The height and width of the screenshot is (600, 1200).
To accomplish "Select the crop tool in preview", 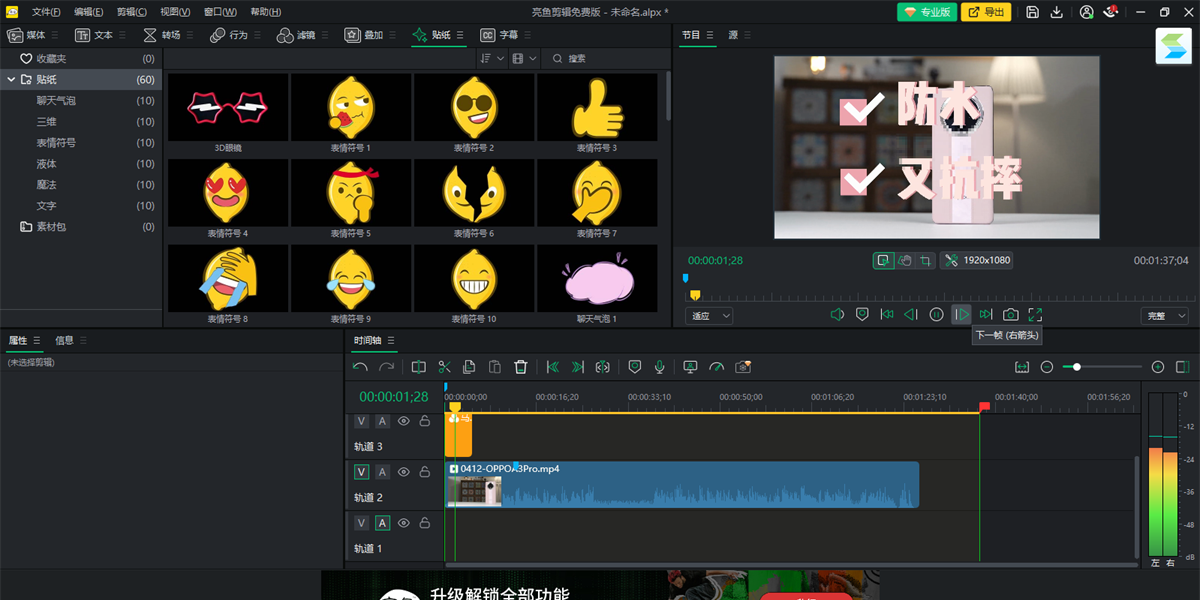I will point(926,260).
